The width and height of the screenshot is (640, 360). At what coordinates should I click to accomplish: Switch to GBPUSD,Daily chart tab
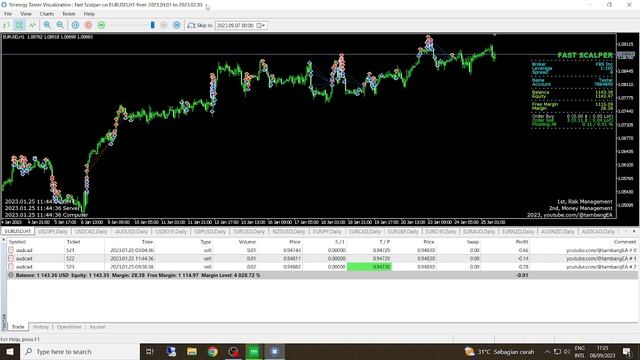click(x=210, y=231)
